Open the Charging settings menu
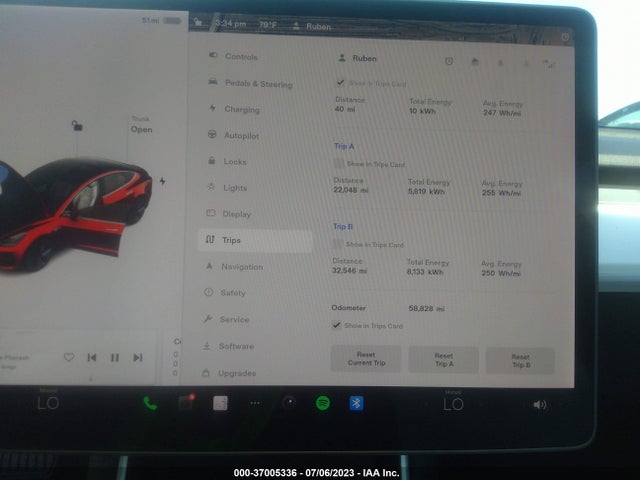This screenshot has width=640, height=480. point(234,109)
